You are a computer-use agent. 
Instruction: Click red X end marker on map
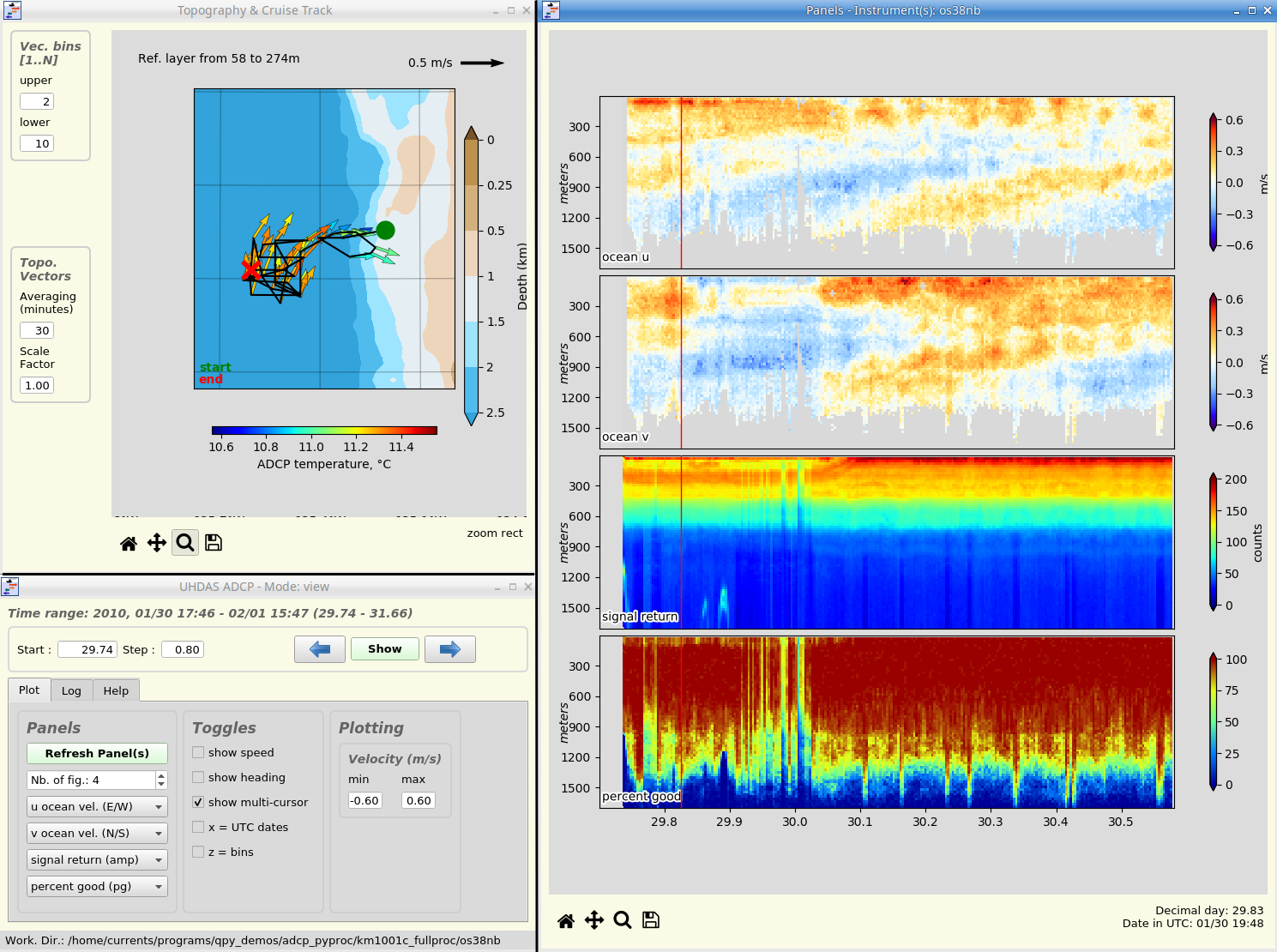[x=250, y=270]
